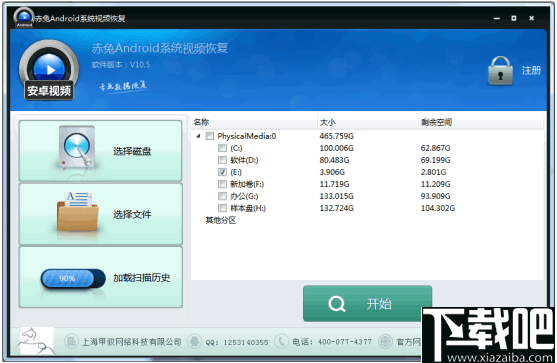557x363 pixels.
Task: Click the 104.302G free space value
Action: [438, 208]
